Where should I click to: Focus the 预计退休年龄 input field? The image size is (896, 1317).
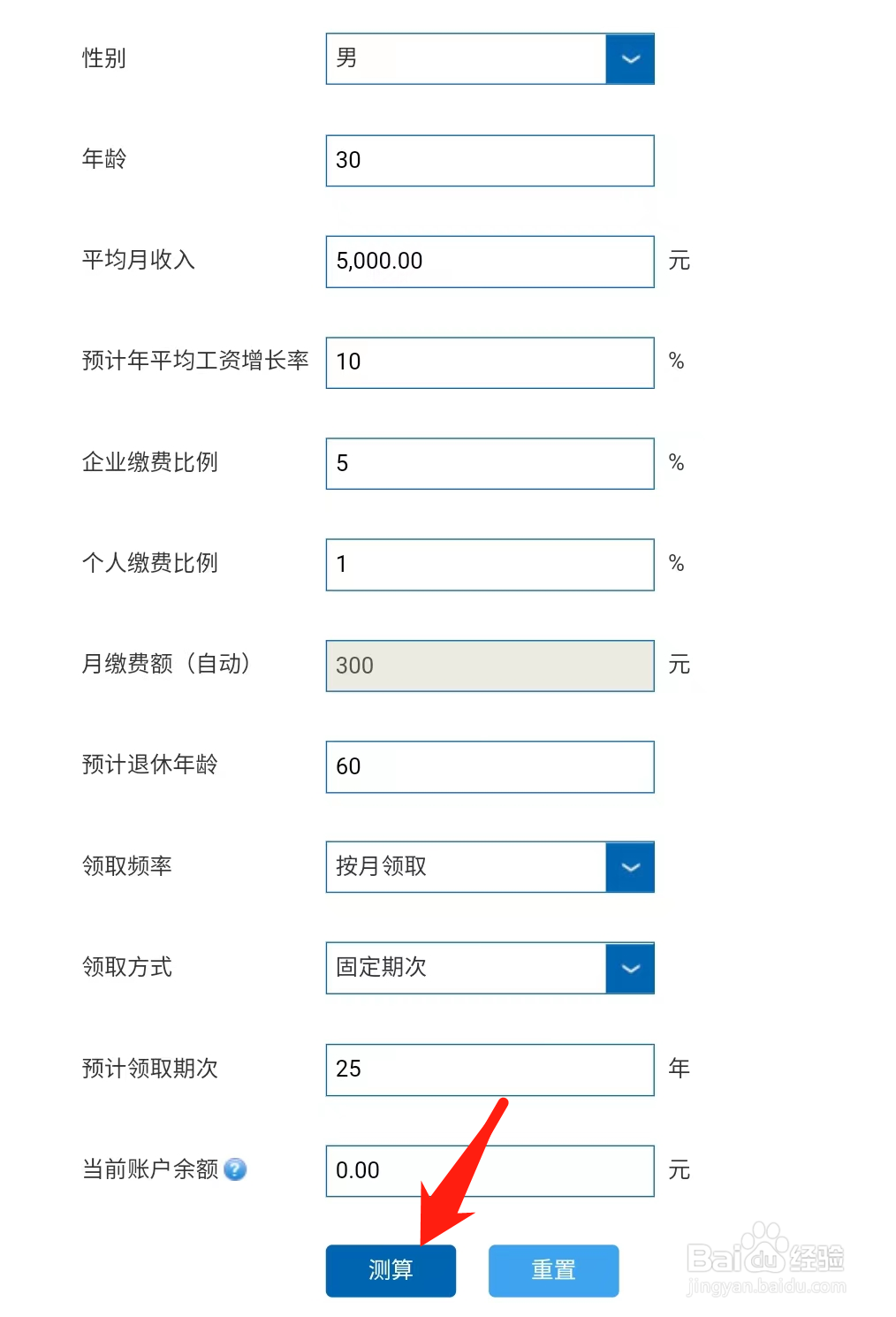(x=490, y=766)
